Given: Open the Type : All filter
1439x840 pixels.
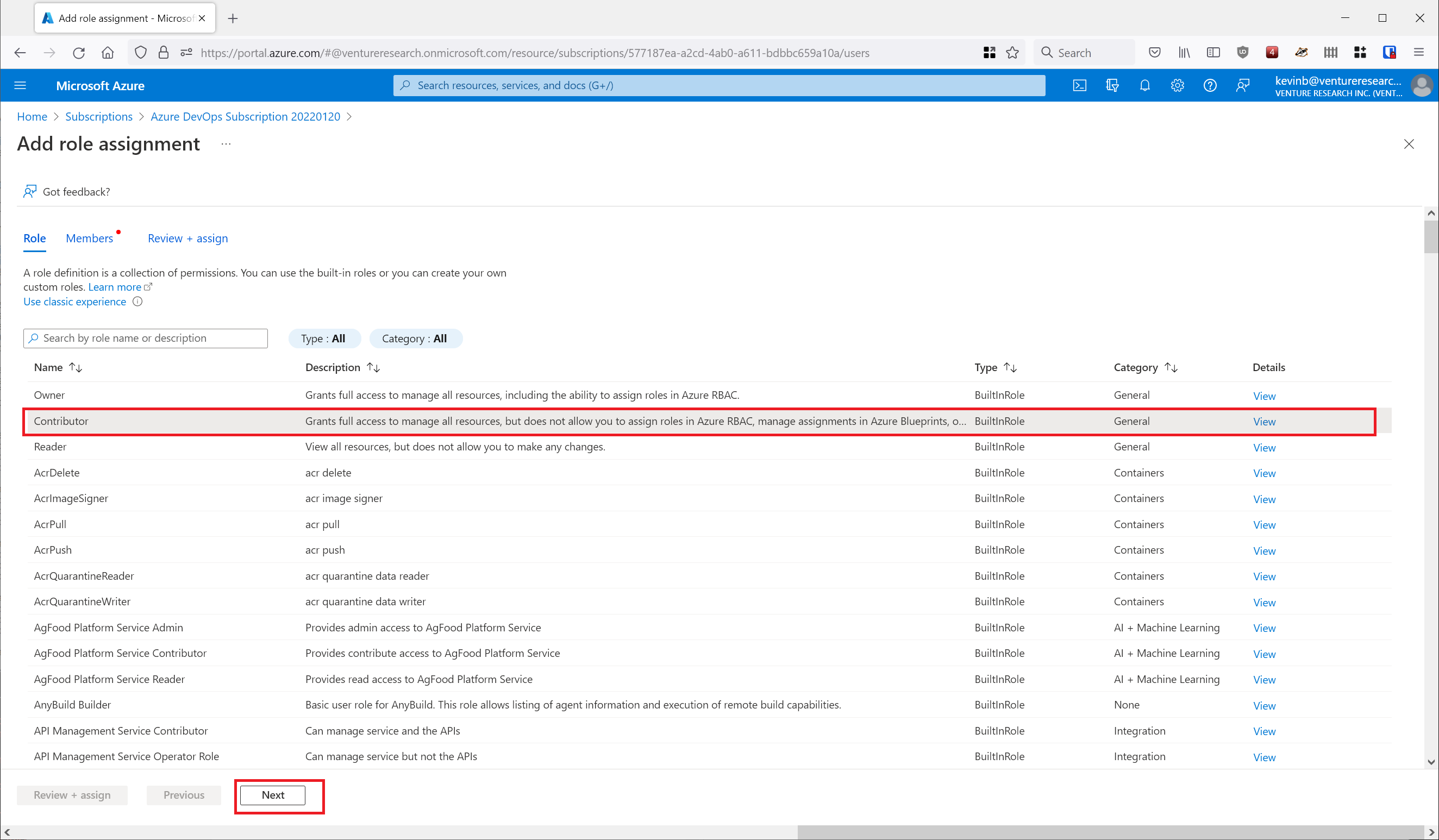Looking at the screenshot, I should tap(324, 338).
